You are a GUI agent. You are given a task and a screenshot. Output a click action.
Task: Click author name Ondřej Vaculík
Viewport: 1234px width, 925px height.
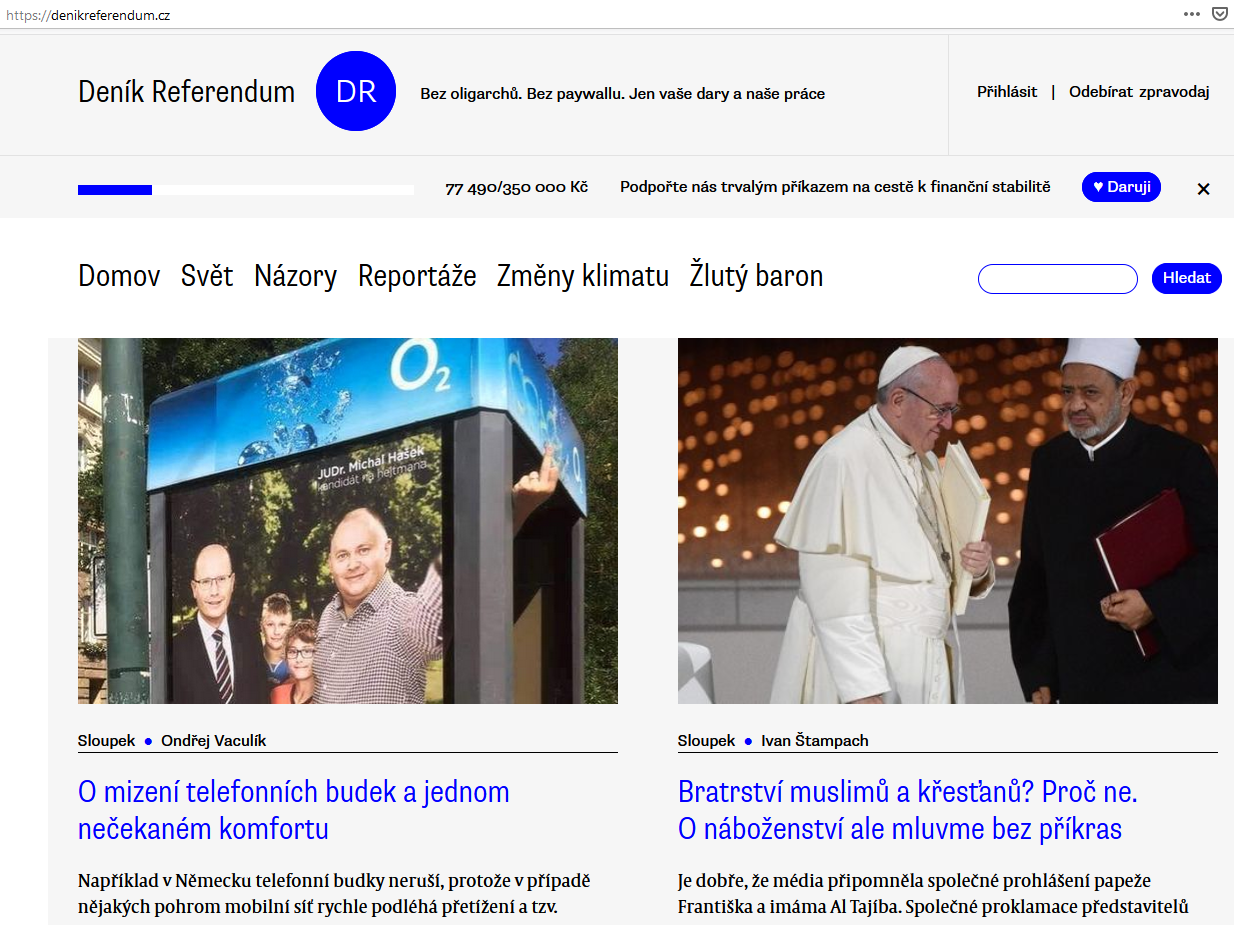coord(214,741)
